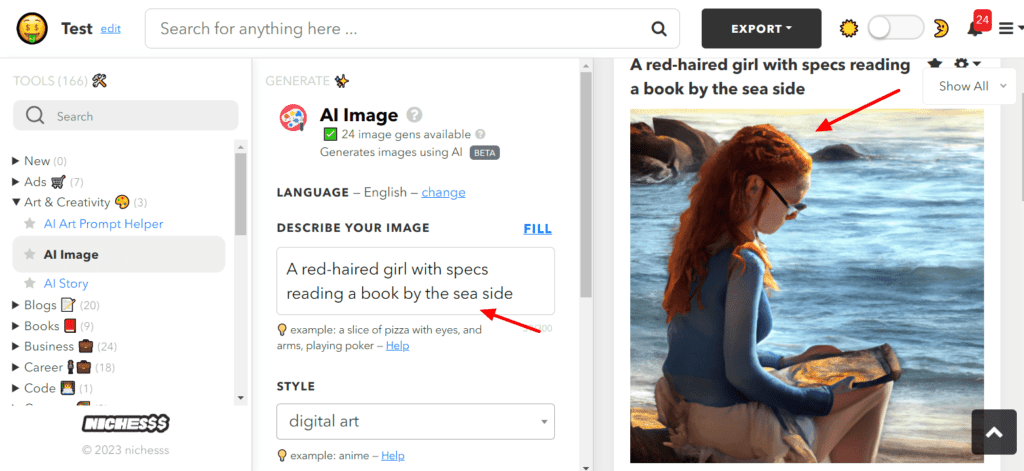Click the sparkle icon beside GENERATE
The height and width of the screenshot is (471, 1024).
click(x=342, y=81)
